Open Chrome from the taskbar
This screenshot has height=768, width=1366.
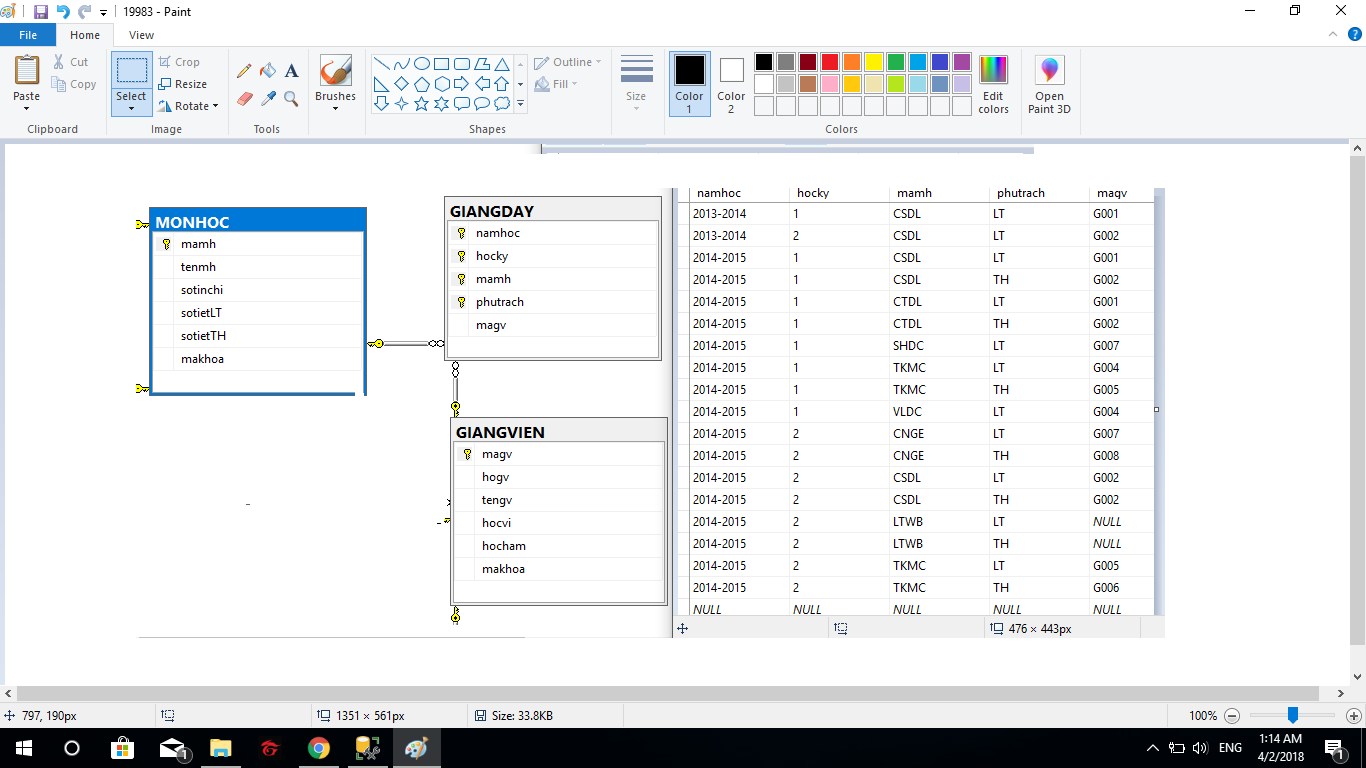point(319,748)
